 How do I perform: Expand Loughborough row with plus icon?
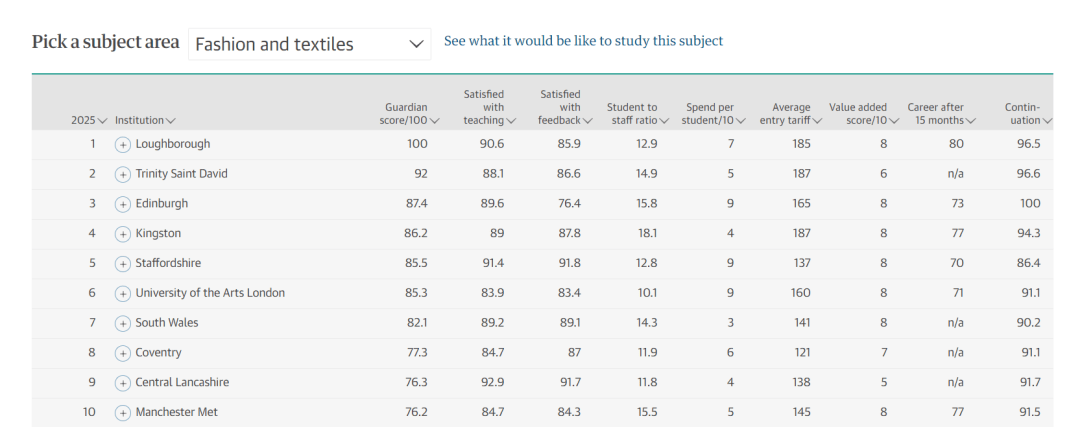point(123,145)
